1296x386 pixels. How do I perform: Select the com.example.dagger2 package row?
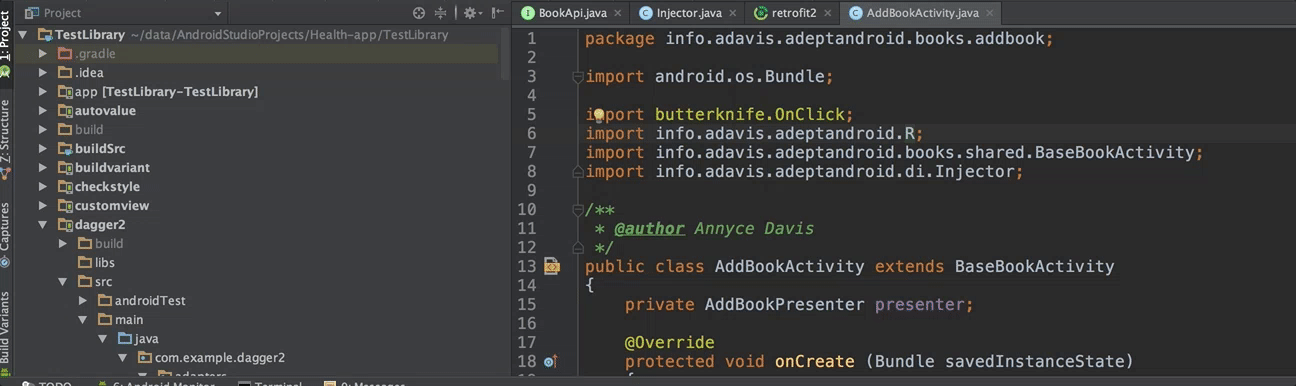click(x=256, y=357)
